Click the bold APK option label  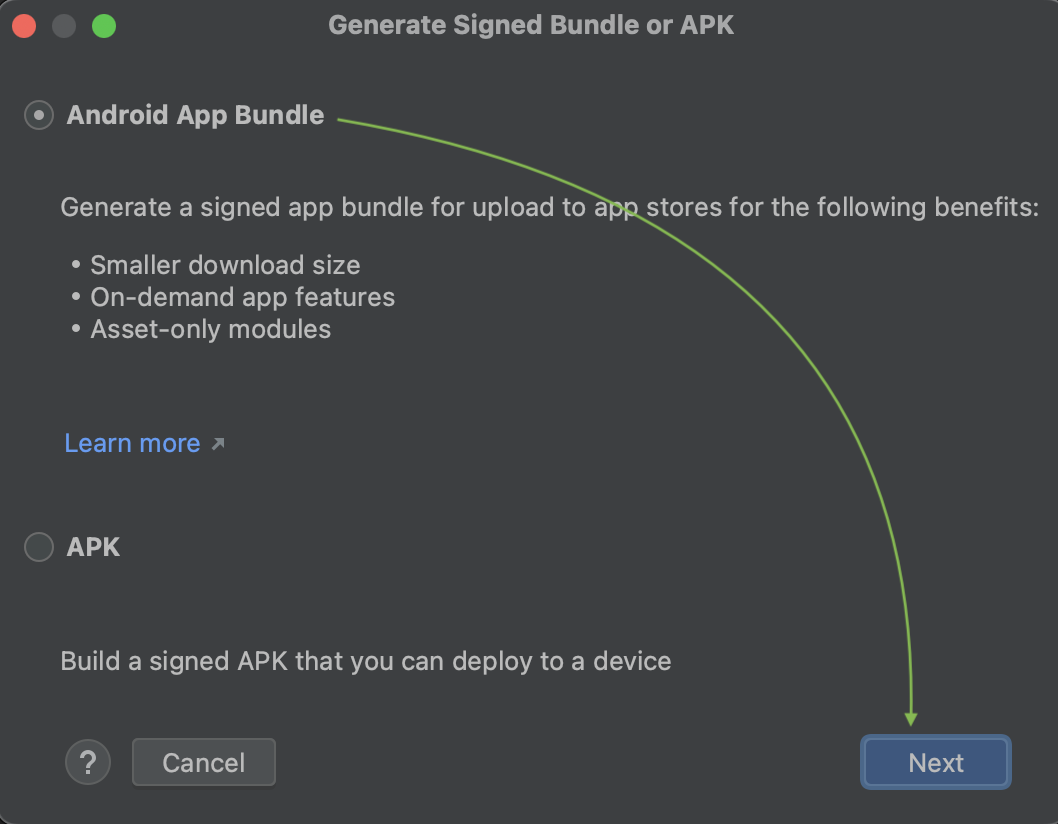93,547
